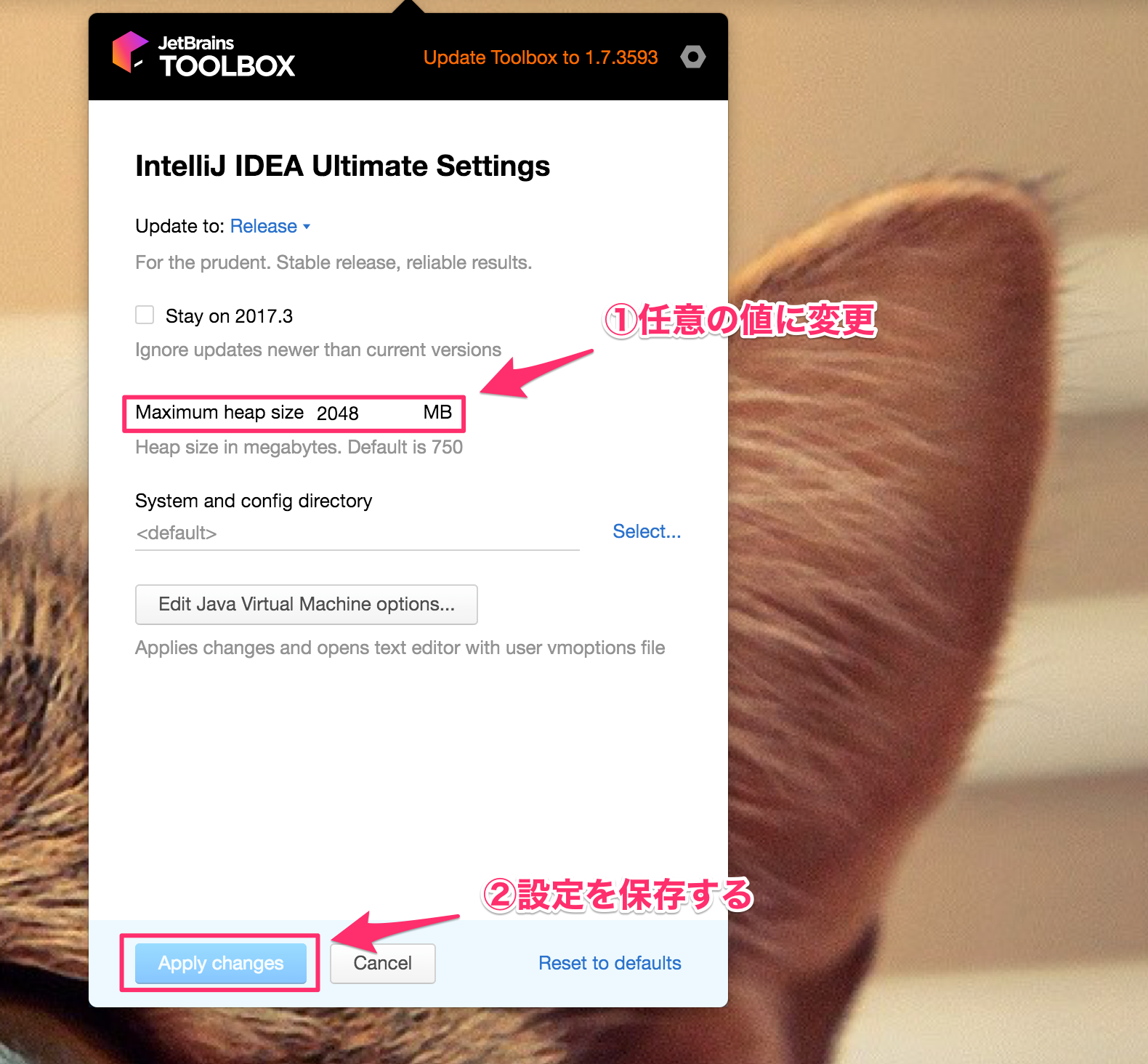The image size is (1148, 1064).
Task: Open Toolbox settings via the hexagon nut icon
Action: point(693,57)
